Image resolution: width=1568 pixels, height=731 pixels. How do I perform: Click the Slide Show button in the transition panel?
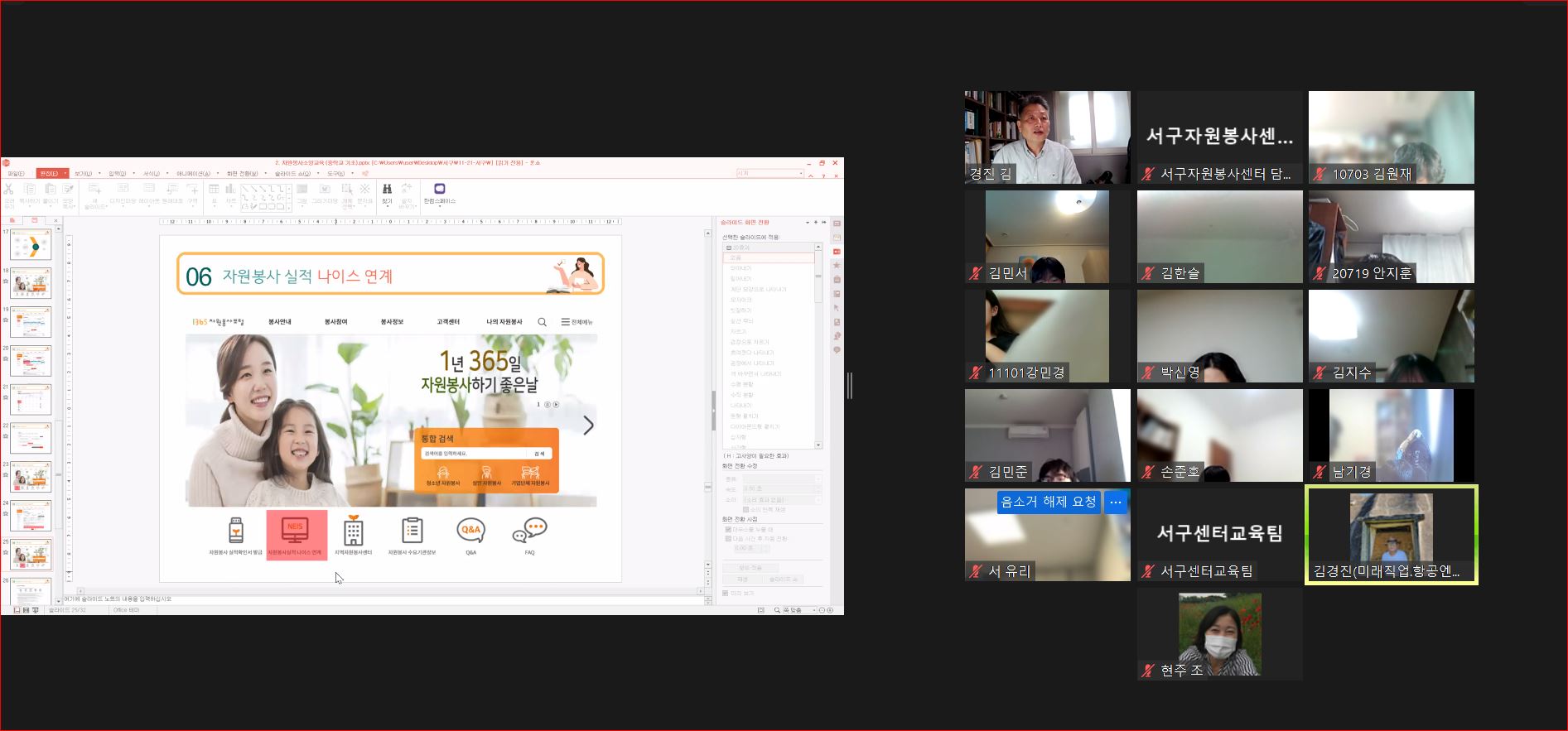click(x=784, y=580)
